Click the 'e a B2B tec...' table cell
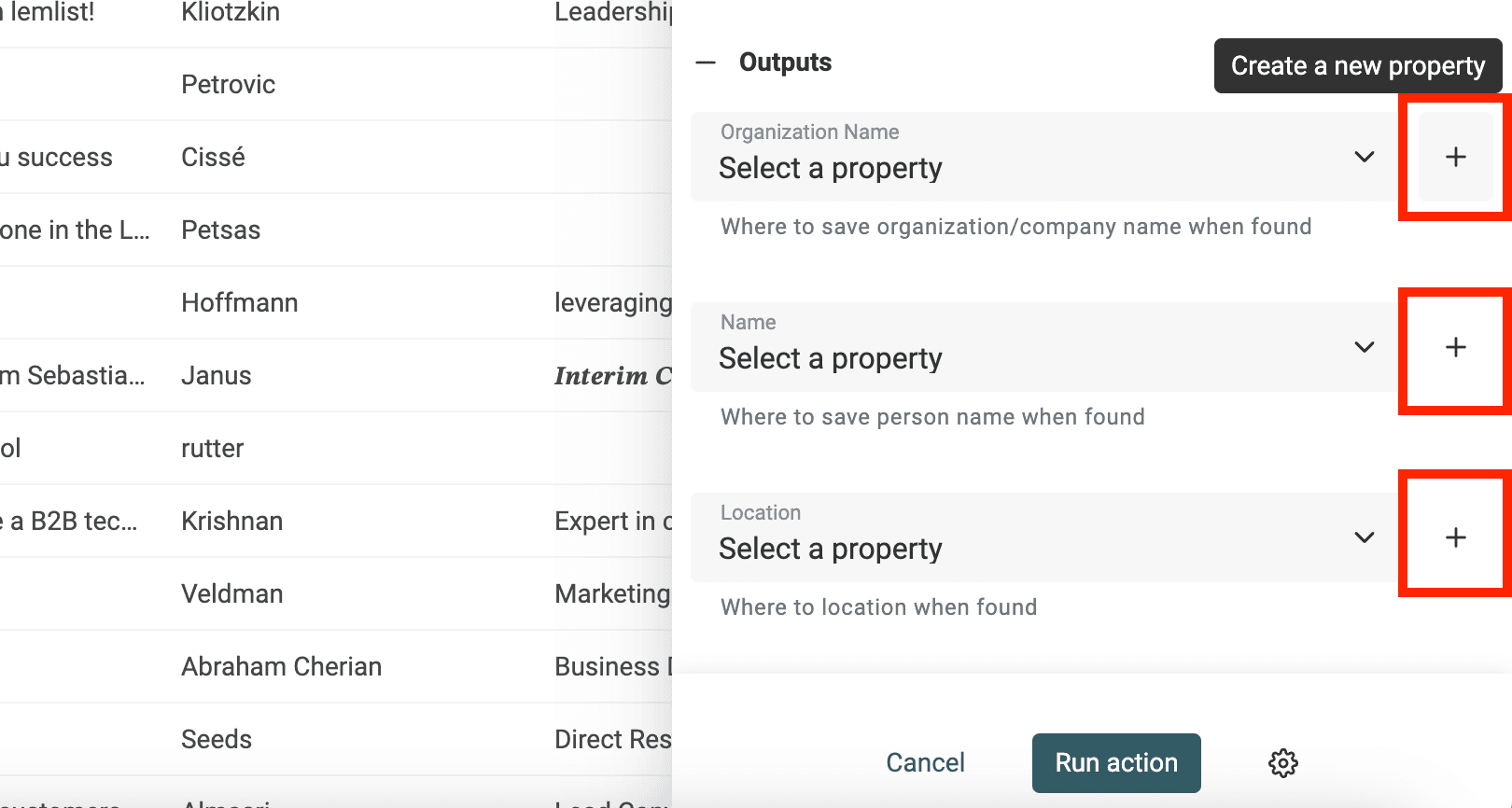The image size is (1512, 808). click(69, 522)
